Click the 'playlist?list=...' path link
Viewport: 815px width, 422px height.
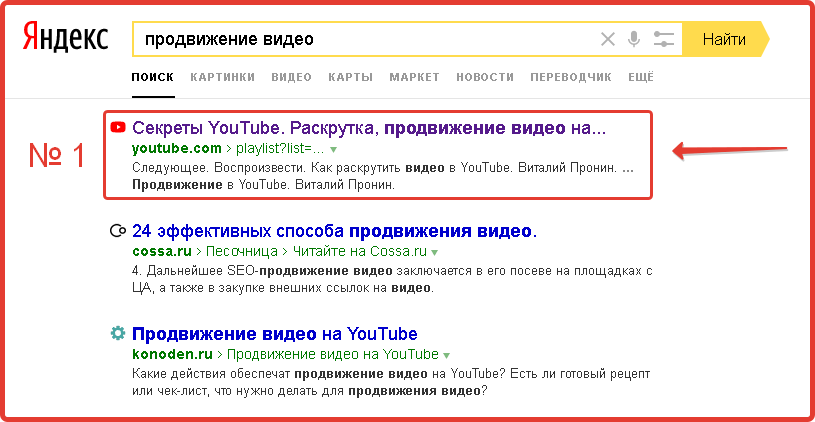[280, 149]
